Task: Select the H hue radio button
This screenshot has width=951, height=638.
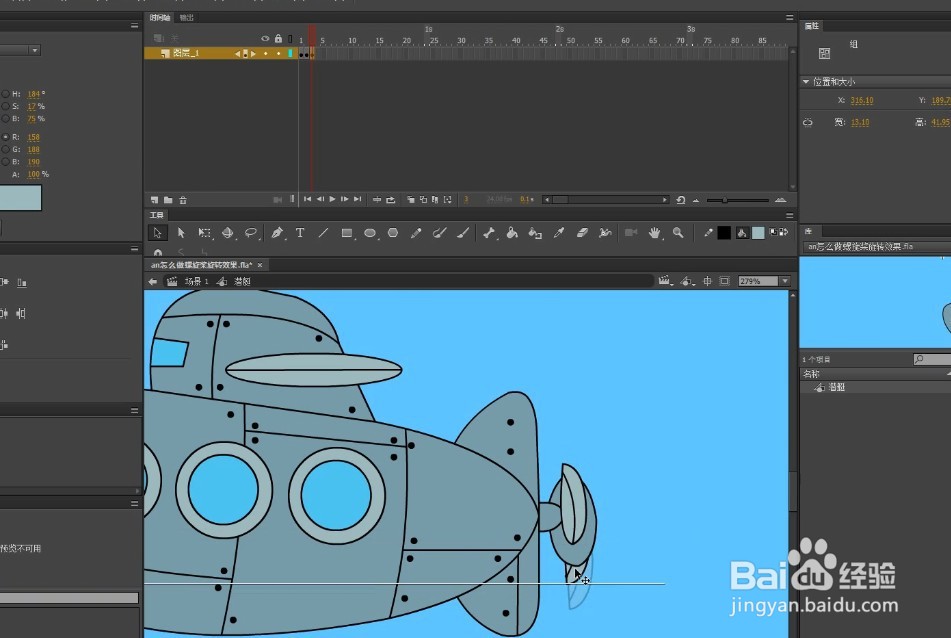Action: 5,94
